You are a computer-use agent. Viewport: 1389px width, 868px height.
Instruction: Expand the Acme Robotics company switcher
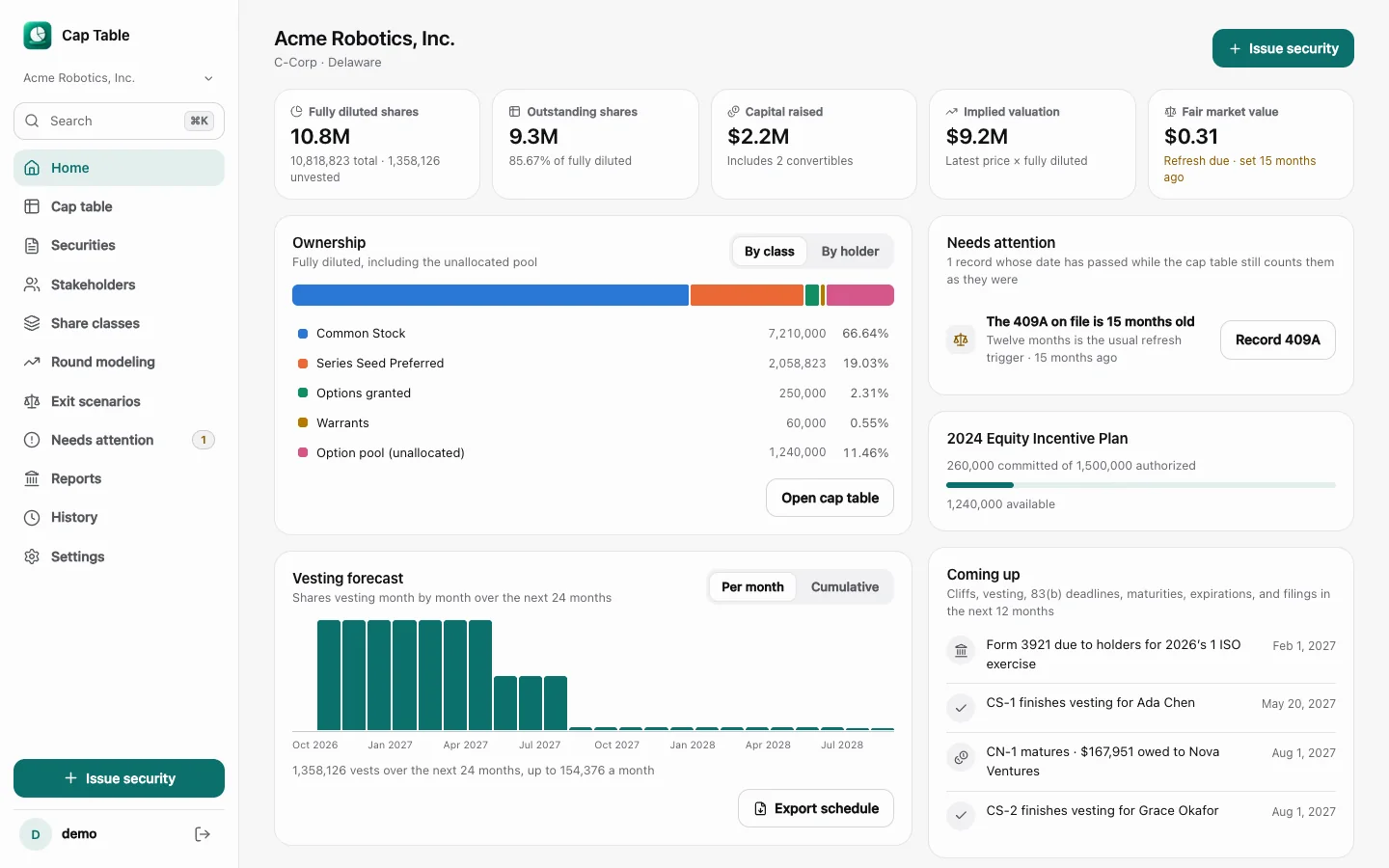[119, 78]
